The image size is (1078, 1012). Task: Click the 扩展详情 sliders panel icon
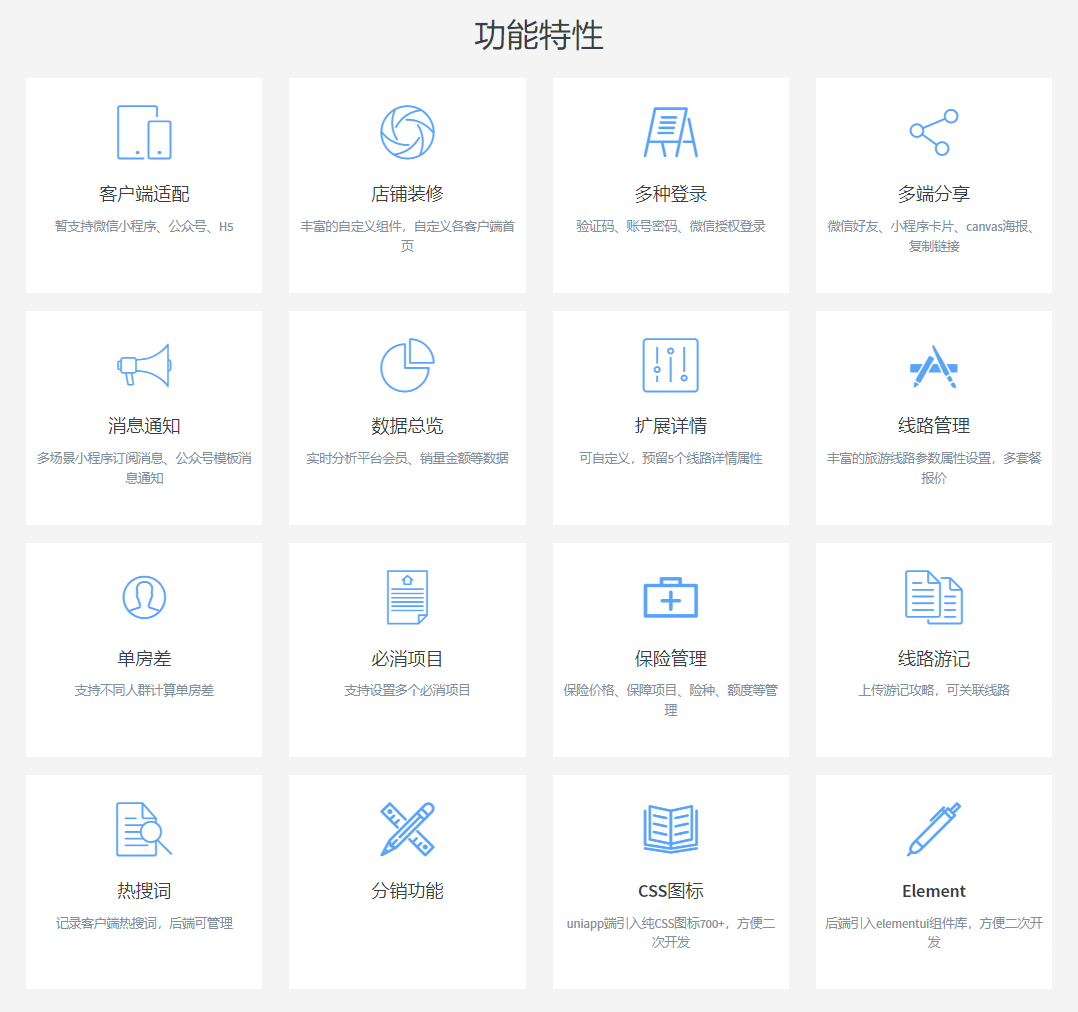670,365
